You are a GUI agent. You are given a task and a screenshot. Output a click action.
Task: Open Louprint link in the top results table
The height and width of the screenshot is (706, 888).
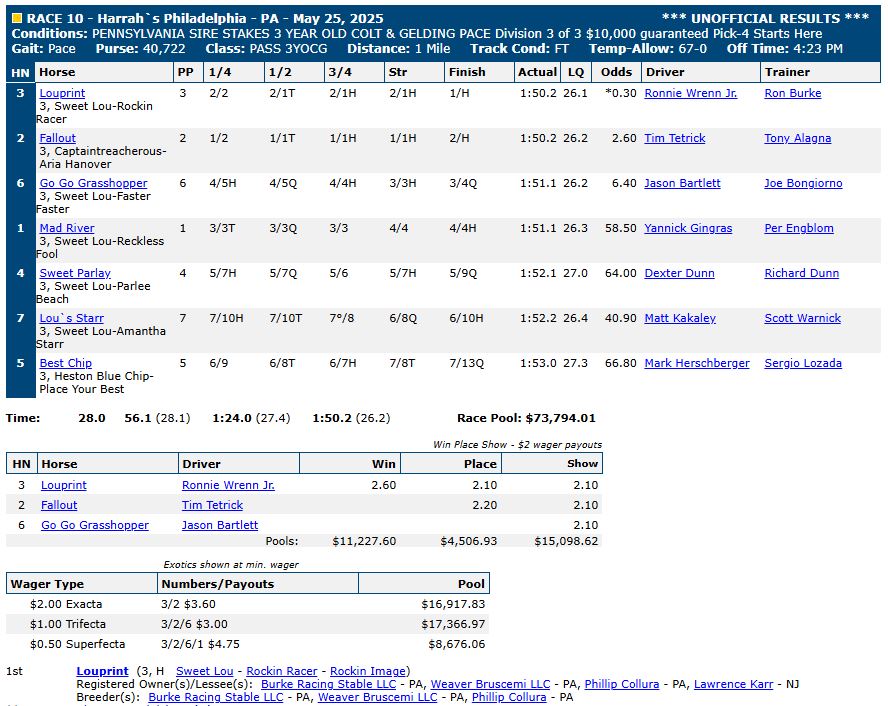pos(62,93)
